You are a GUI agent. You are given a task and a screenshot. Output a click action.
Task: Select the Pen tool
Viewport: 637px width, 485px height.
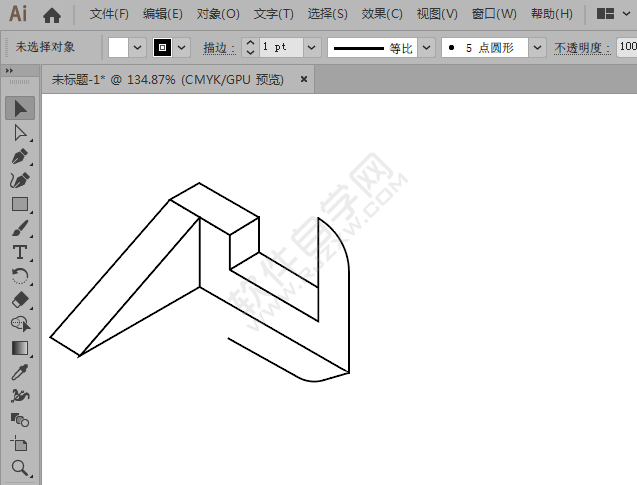[20, 156]
